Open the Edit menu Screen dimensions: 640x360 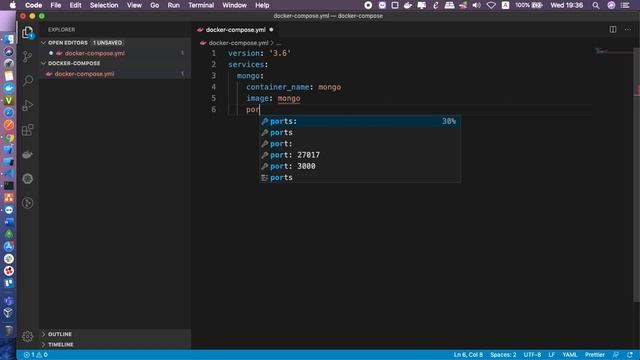point(76,5)
